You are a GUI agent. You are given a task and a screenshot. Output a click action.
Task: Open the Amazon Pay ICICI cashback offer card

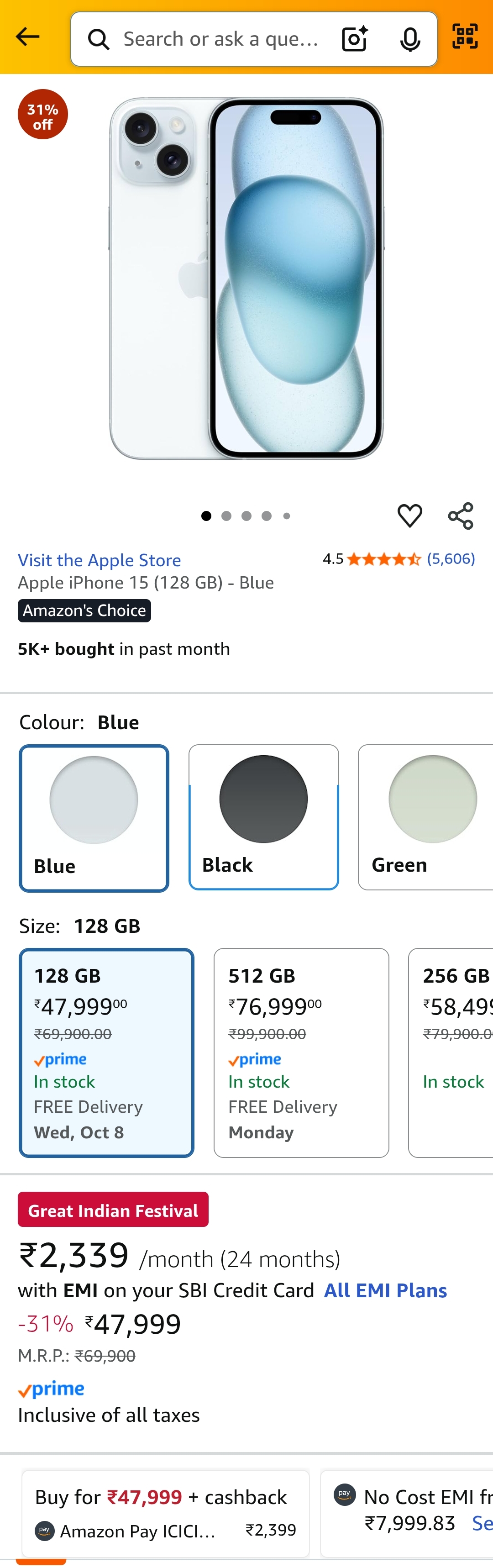point(166,1513)
